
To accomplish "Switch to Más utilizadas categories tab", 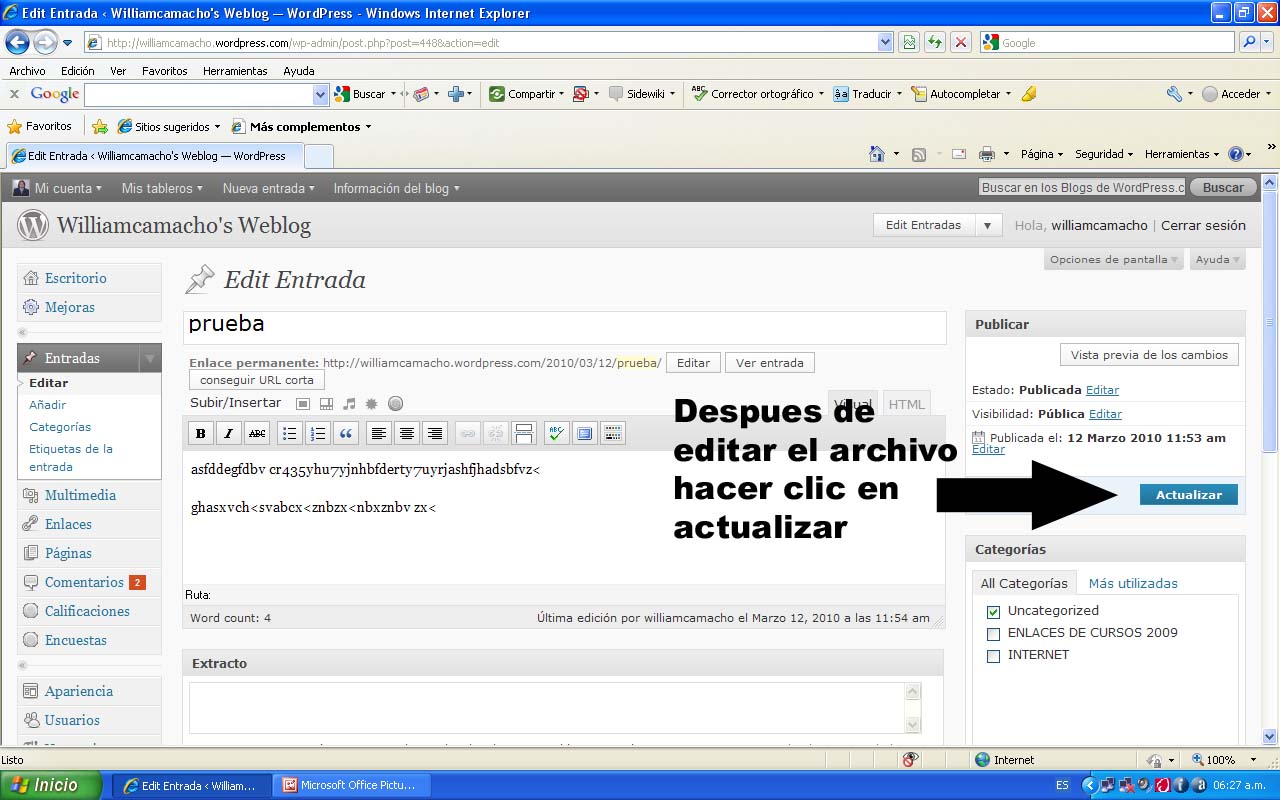I will point(1133,583).
